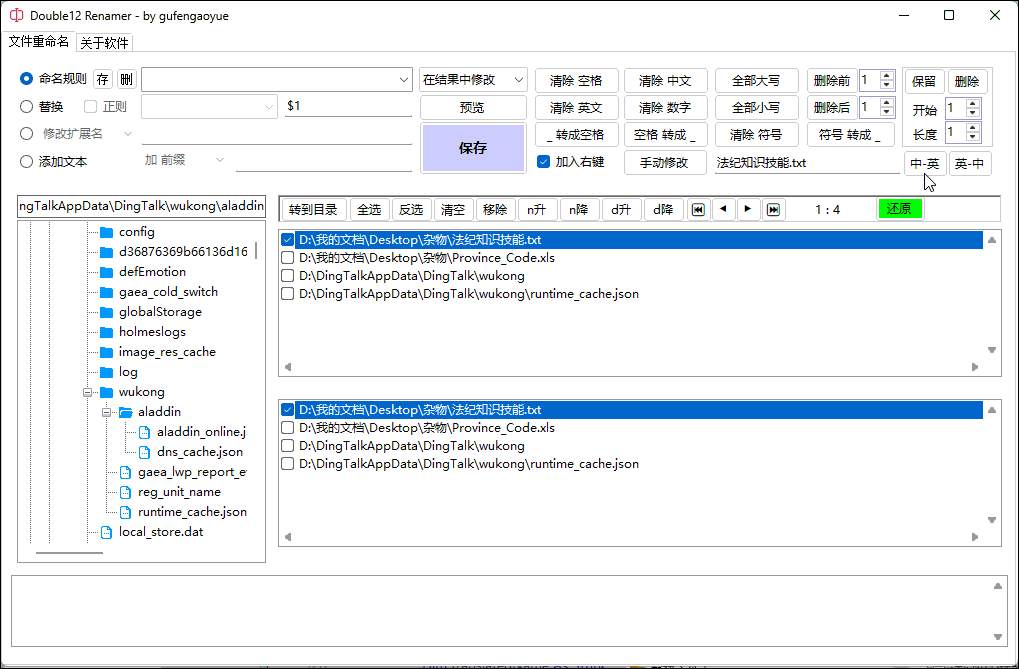Enable the 正则 checkbox

tap(91, 107)
